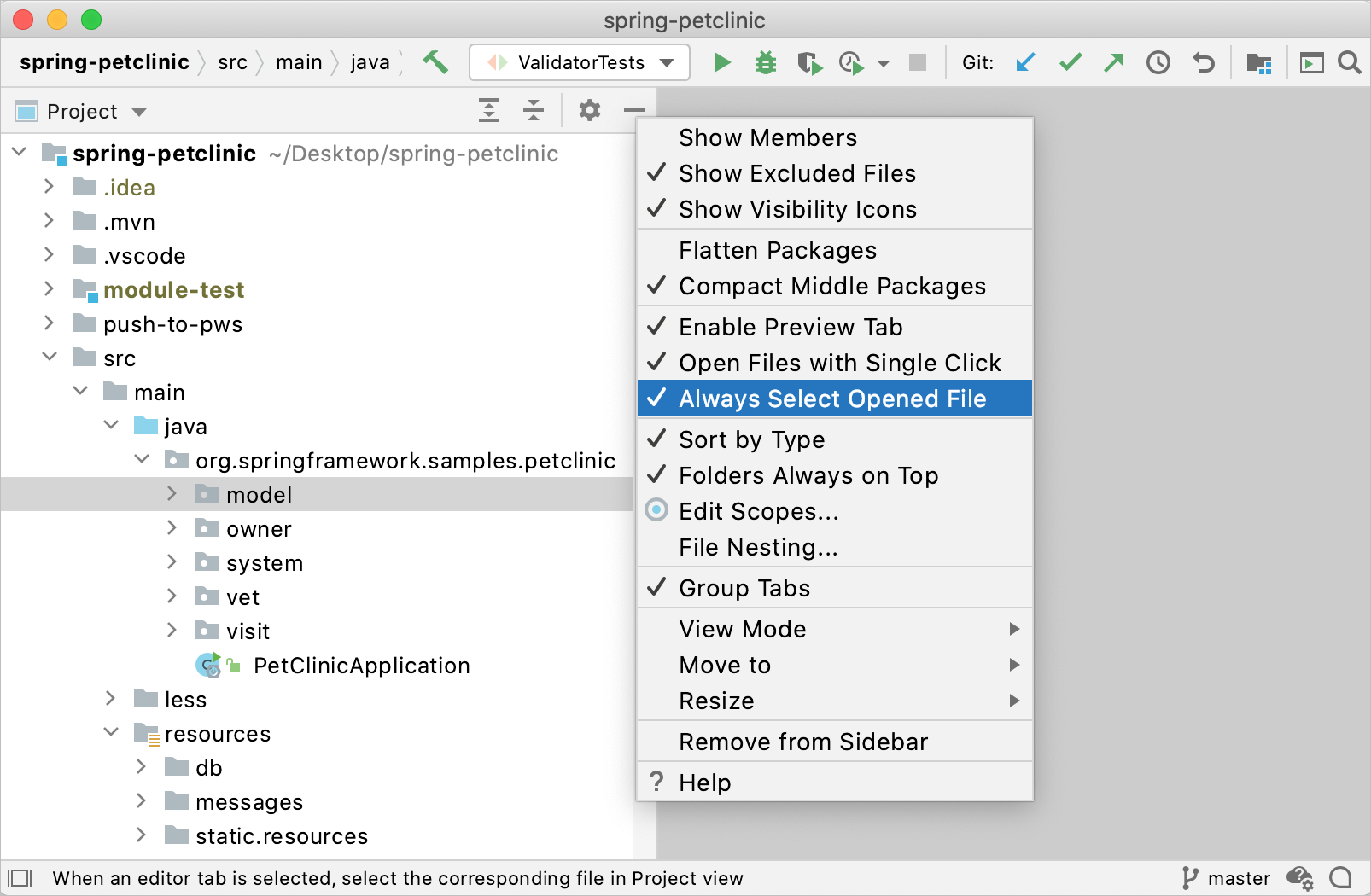Push commits with green arrow icon
The height and width of the screenshot is (896, 1371).
pos(1113,62)
